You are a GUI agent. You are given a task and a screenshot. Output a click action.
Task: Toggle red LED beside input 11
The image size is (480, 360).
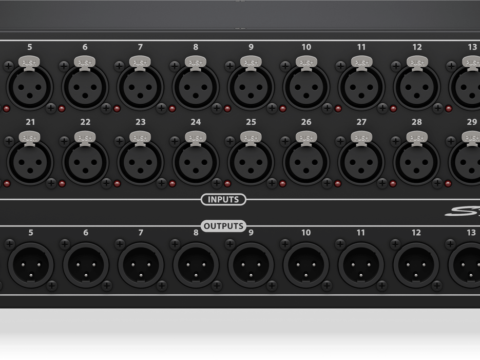[x=338, y=109]
